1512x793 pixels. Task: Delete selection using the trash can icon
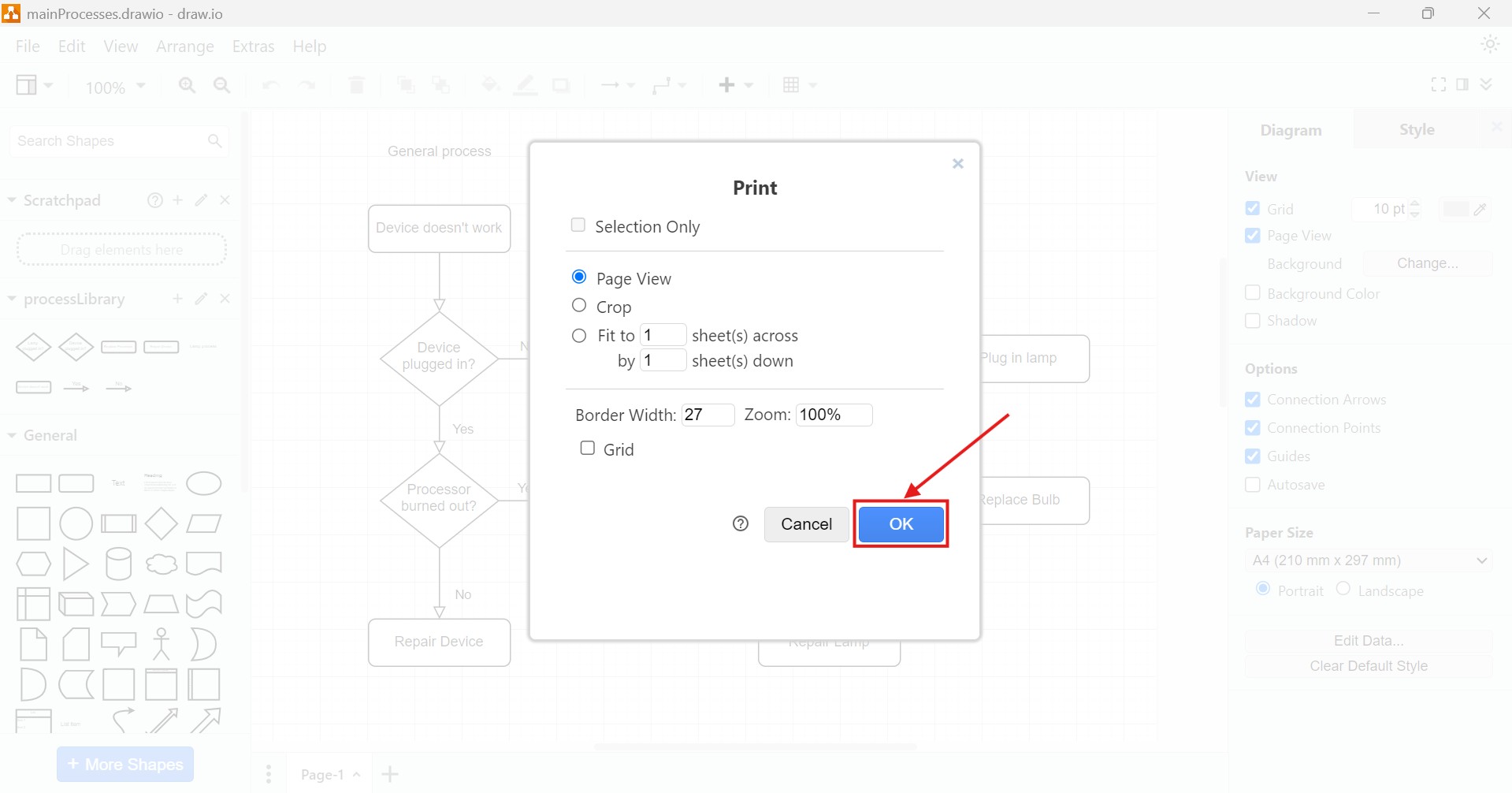coord(356,85)
